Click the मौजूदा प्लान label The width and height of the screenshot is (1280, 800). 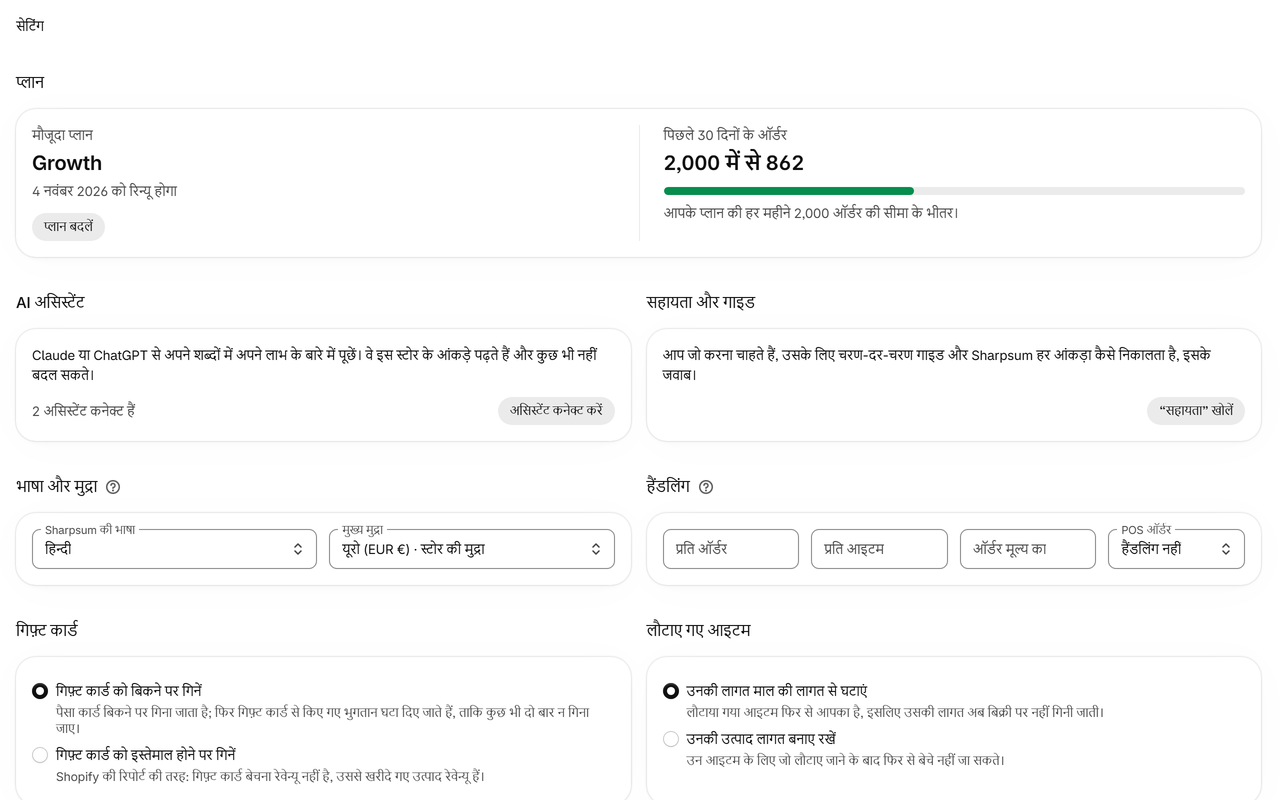click(x=62, y=135)
